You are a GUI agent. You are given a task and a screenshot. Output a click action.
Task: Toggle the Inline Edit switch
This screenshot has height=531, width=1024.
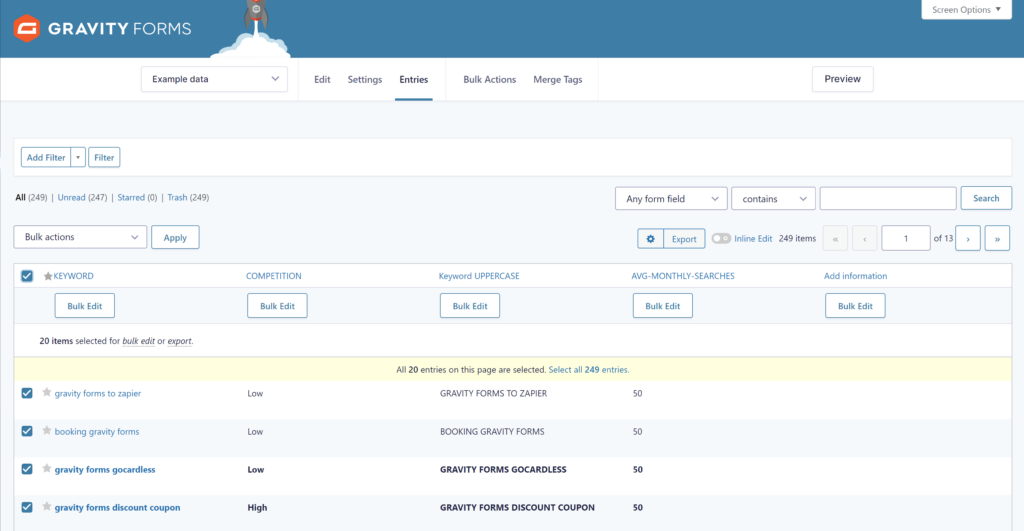click(x=721, y=238)
